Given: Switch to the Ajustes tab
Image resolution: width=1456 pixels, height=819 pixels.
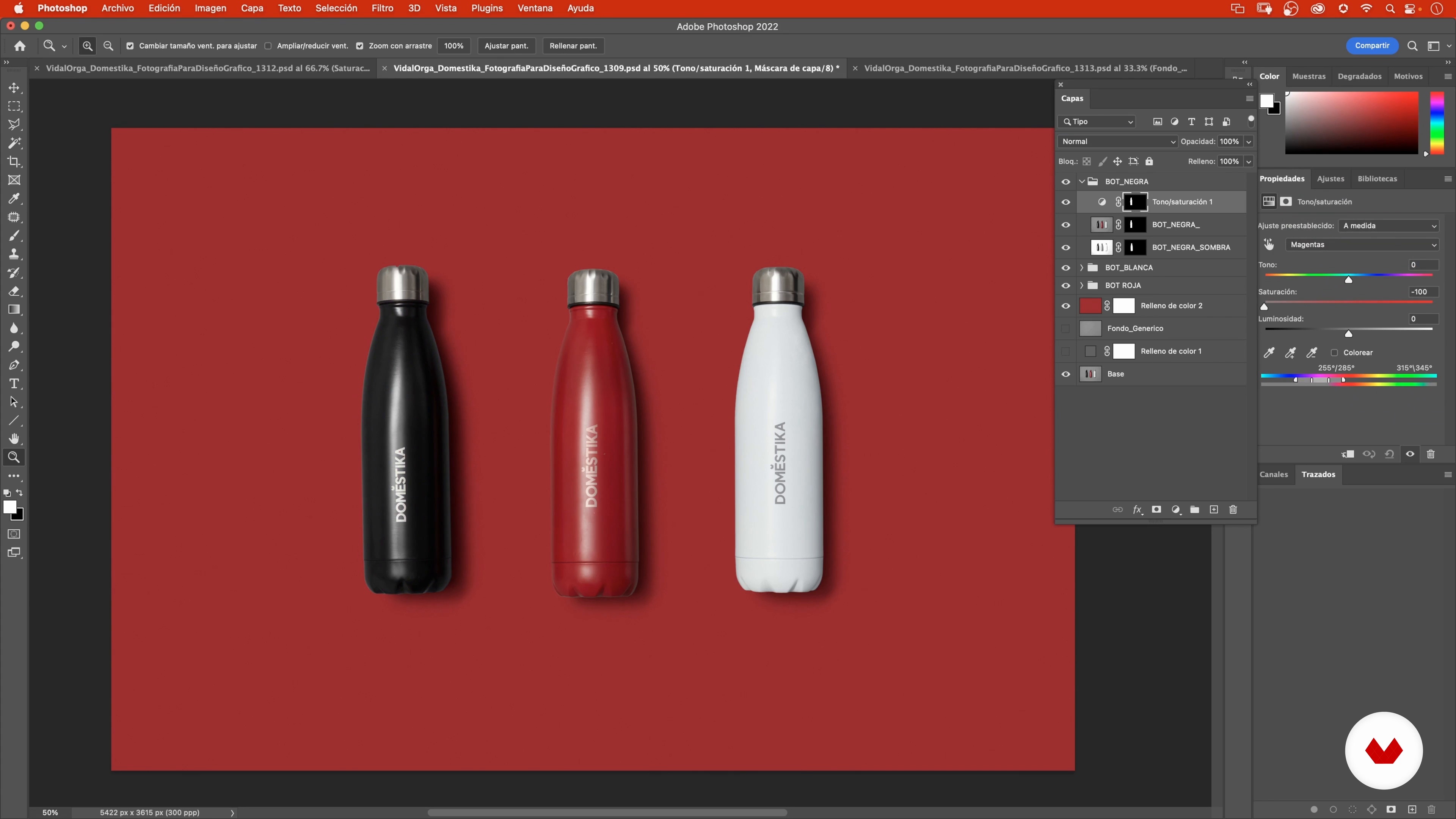Looking at the screenshot, I should [1330, 179].
